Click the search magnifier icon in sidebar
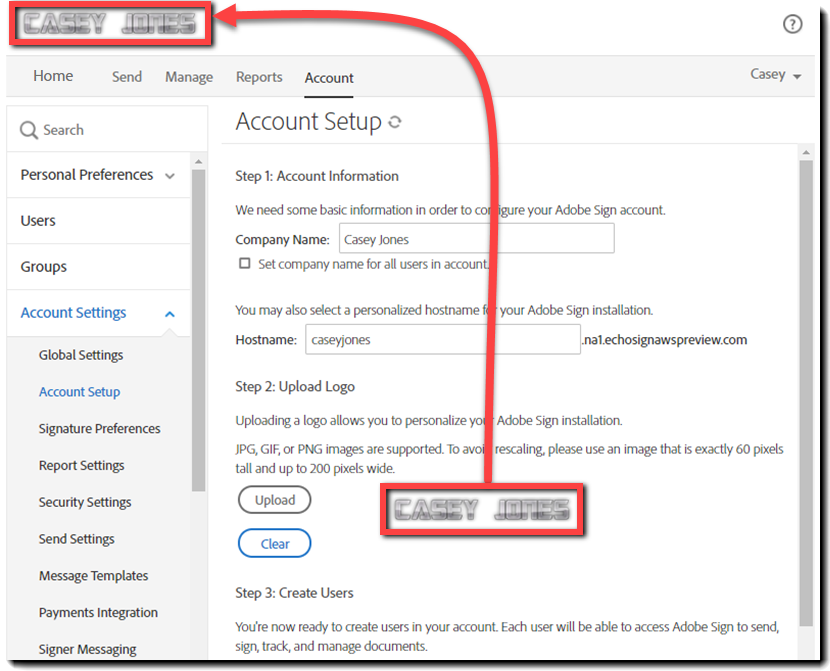Screen dimensions: 830x671 point(28,129)
